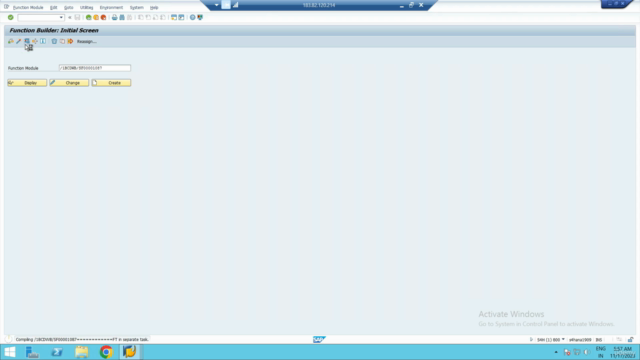Click the lock icon in status bar
This screenshot has height=360, width=640.
pos(630,340)
